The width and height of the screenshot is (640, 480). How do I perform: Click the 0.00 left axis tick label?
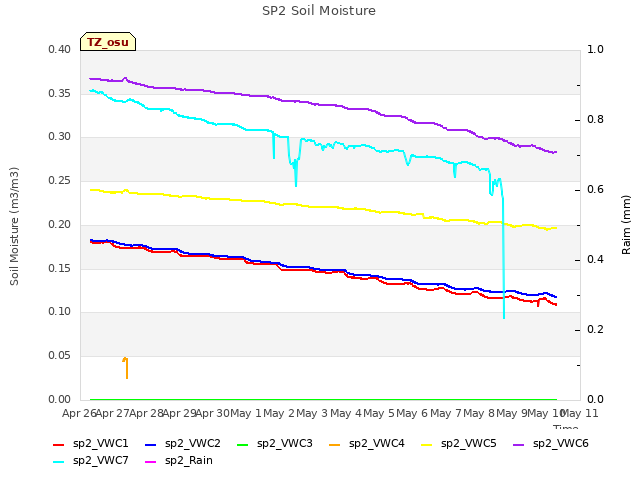coord(59,399)
